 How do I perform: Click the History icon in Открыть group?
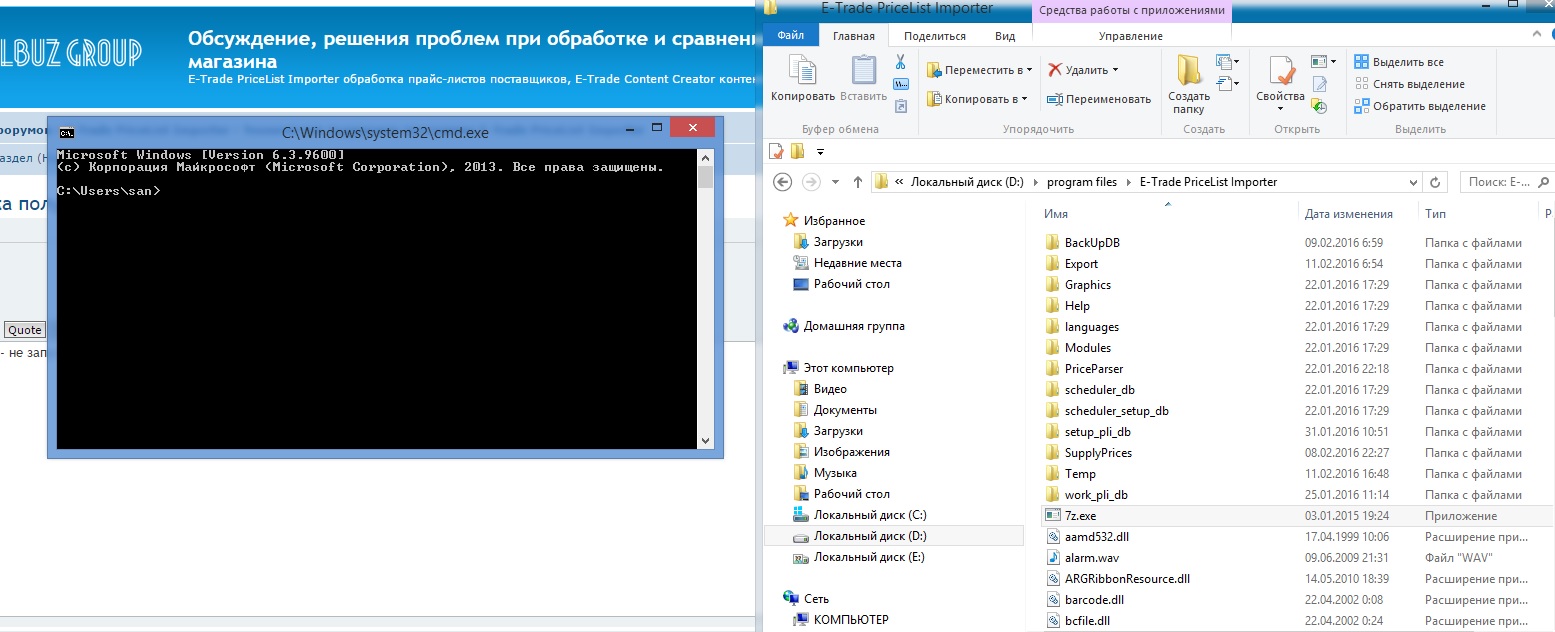click(1320, 106)
